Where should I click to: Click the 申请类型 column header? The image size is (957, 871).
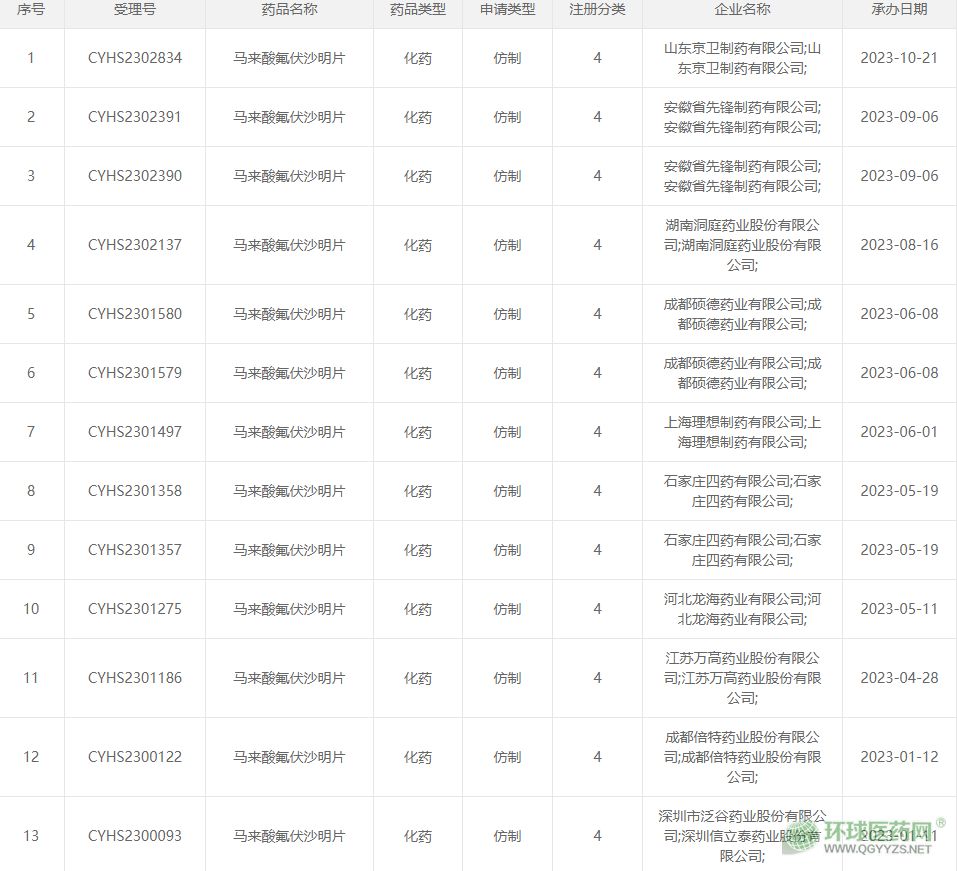pos(507,10)
